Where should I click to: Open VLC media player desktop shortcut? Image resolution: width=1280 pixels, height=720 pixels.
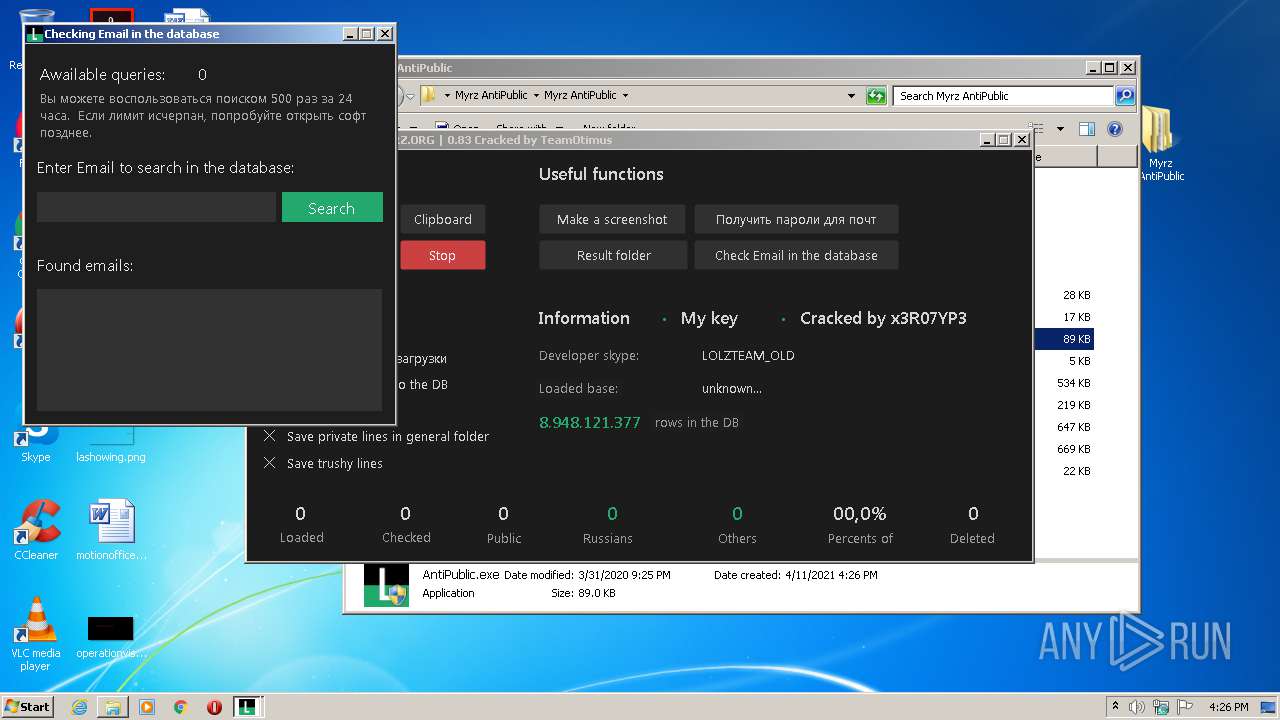coord(36,634)
